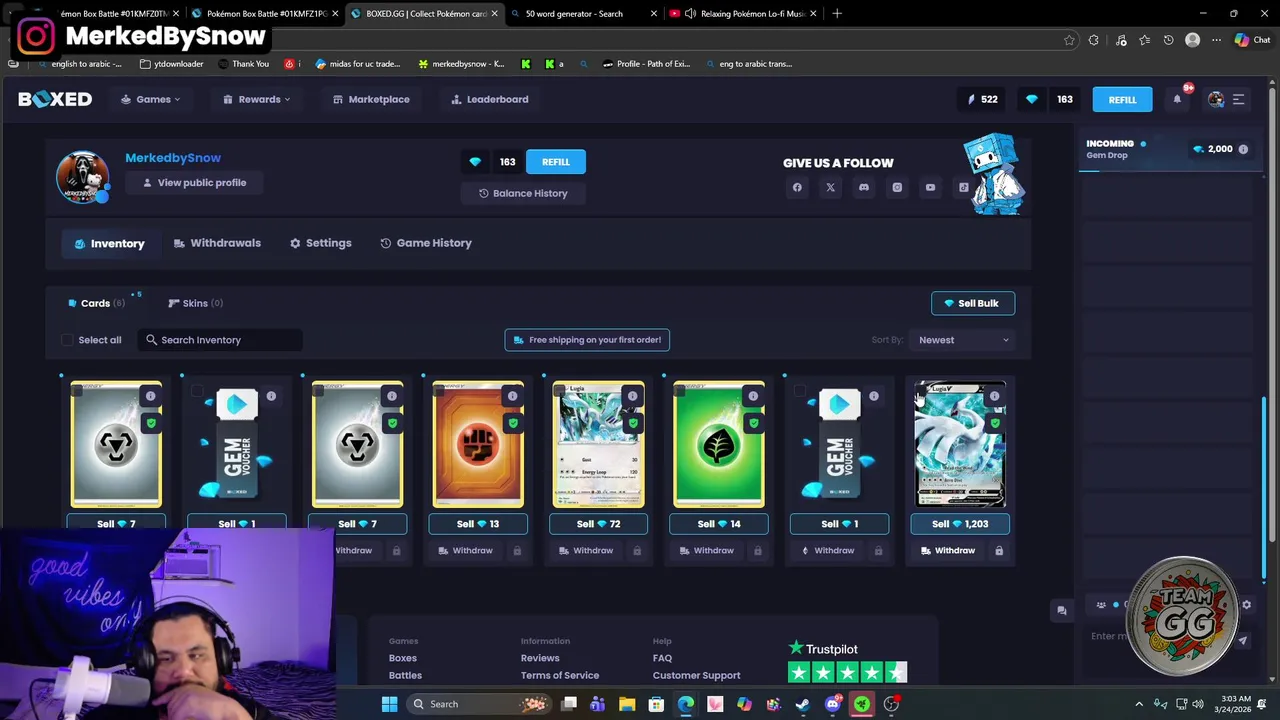The width and height of the screenshot is (1280, 720).
Task: Click green shield badge on Sell 13 card
Action: [513, 423]
